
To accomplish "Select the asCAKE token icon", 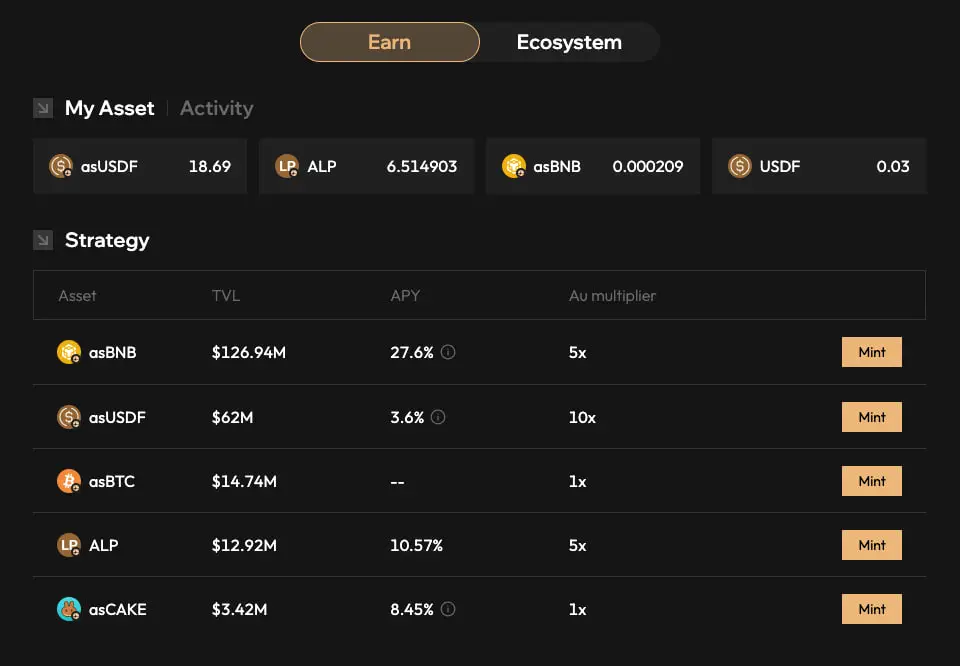I will [x=68, y=609].
